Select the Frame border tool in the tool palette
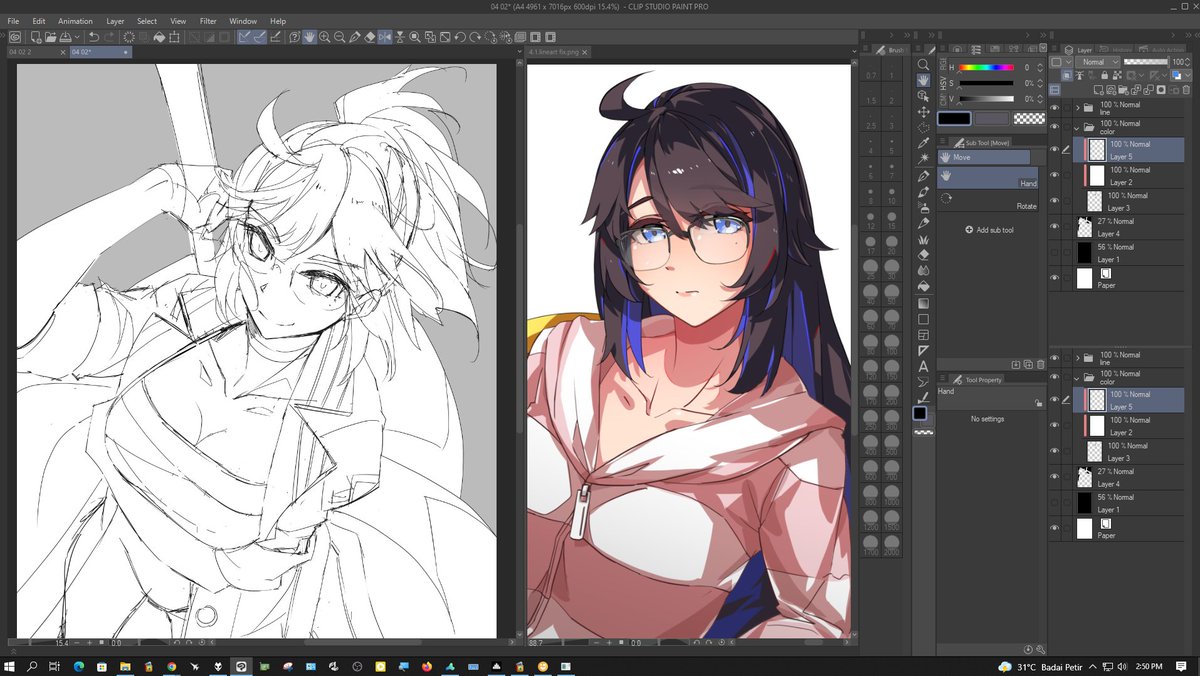Screen dimensions: 1200x676 (x=923, y=335)
